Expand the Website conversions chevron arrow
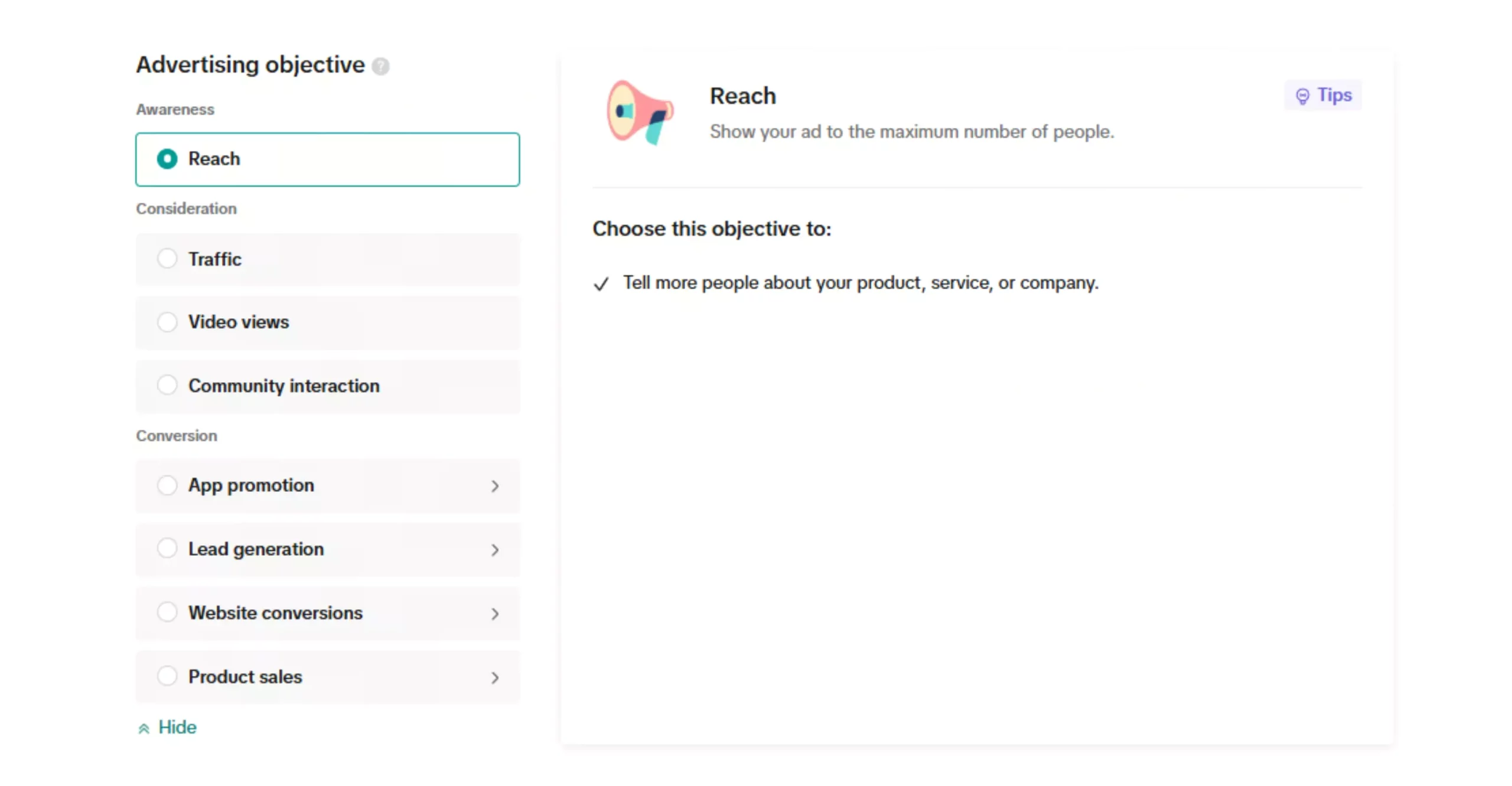This screenshot has width=1512, height=786. click(x=495, y=614)
